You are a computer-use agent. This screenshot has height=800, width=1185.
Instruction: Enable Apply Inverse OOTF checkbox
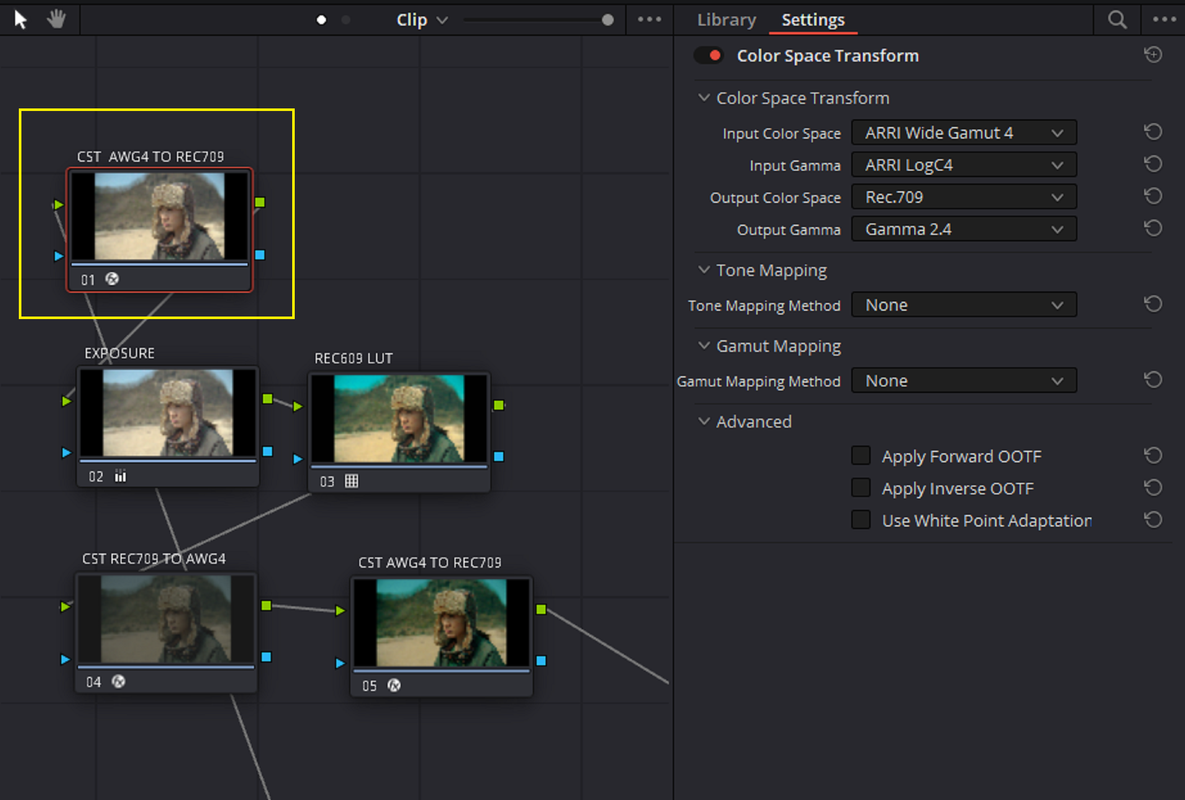point(861,488)
